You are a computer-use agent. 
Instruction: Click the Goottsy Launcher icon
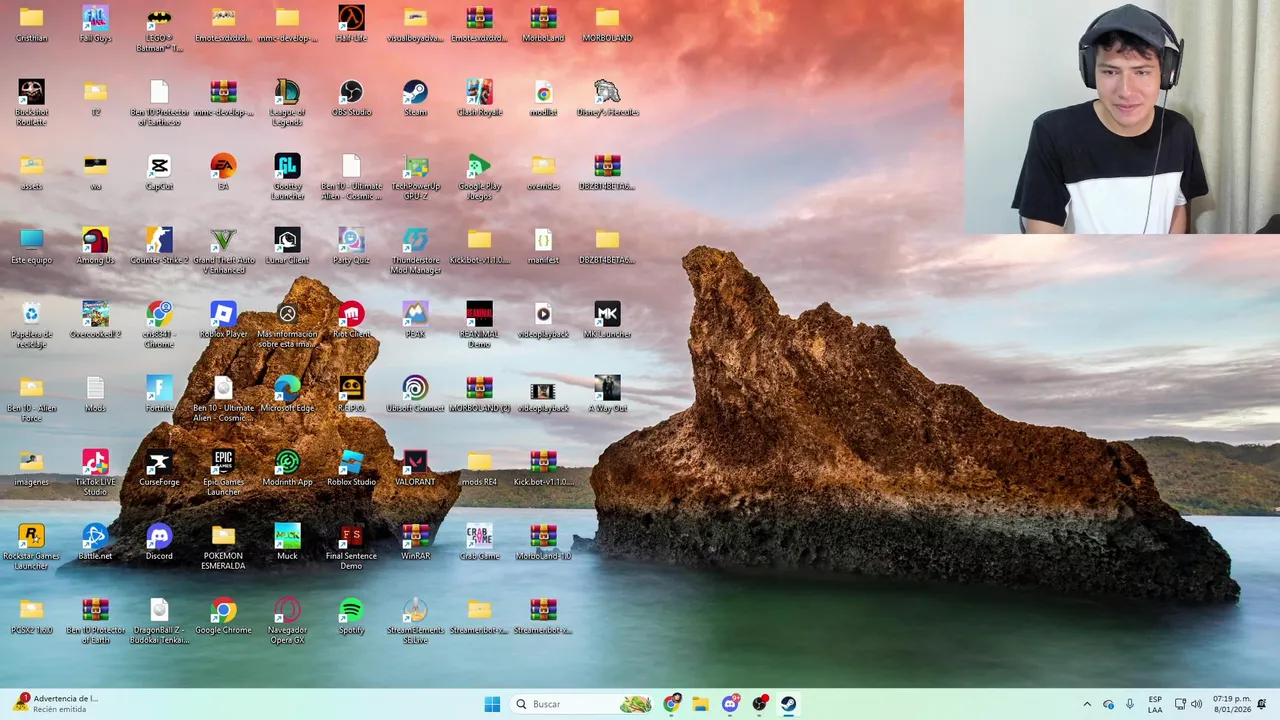pos(287,177)
